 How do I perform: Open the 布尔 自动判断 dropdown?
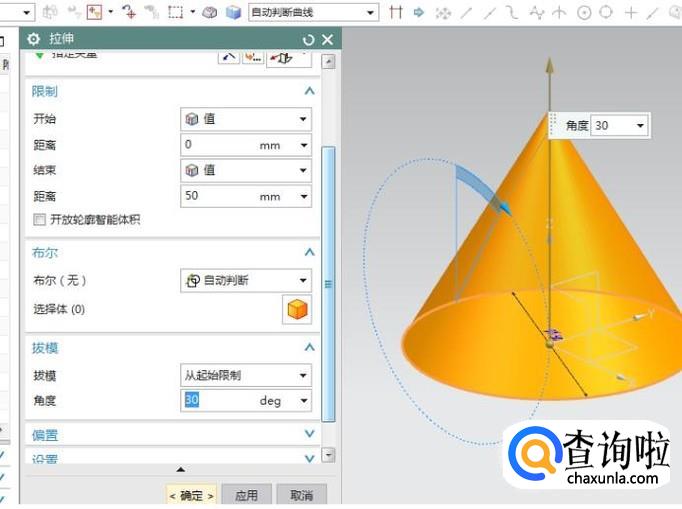coord(303,281)
